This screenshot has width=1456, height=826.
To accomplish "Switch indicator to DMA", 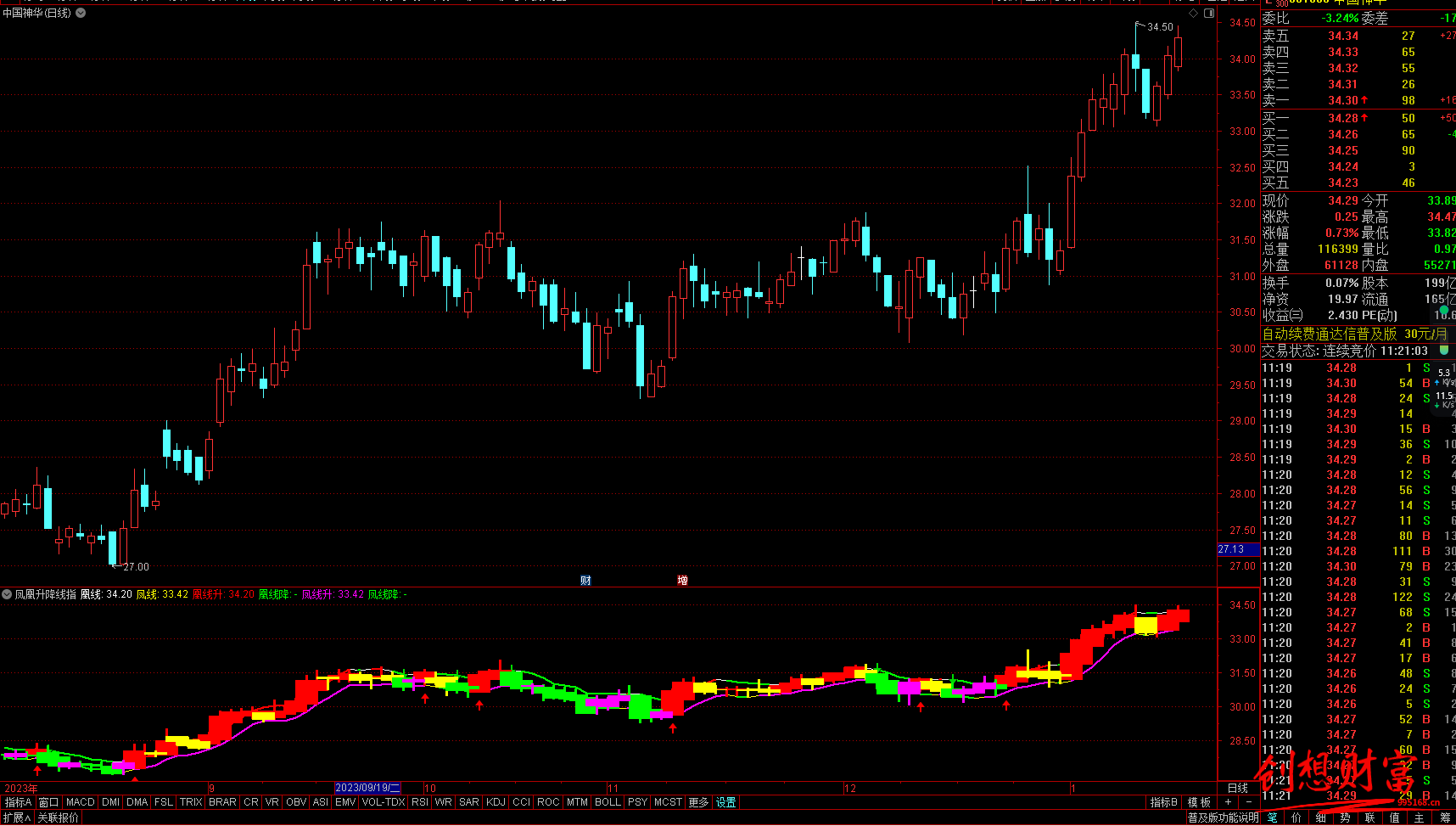I will tap(137, 802).
